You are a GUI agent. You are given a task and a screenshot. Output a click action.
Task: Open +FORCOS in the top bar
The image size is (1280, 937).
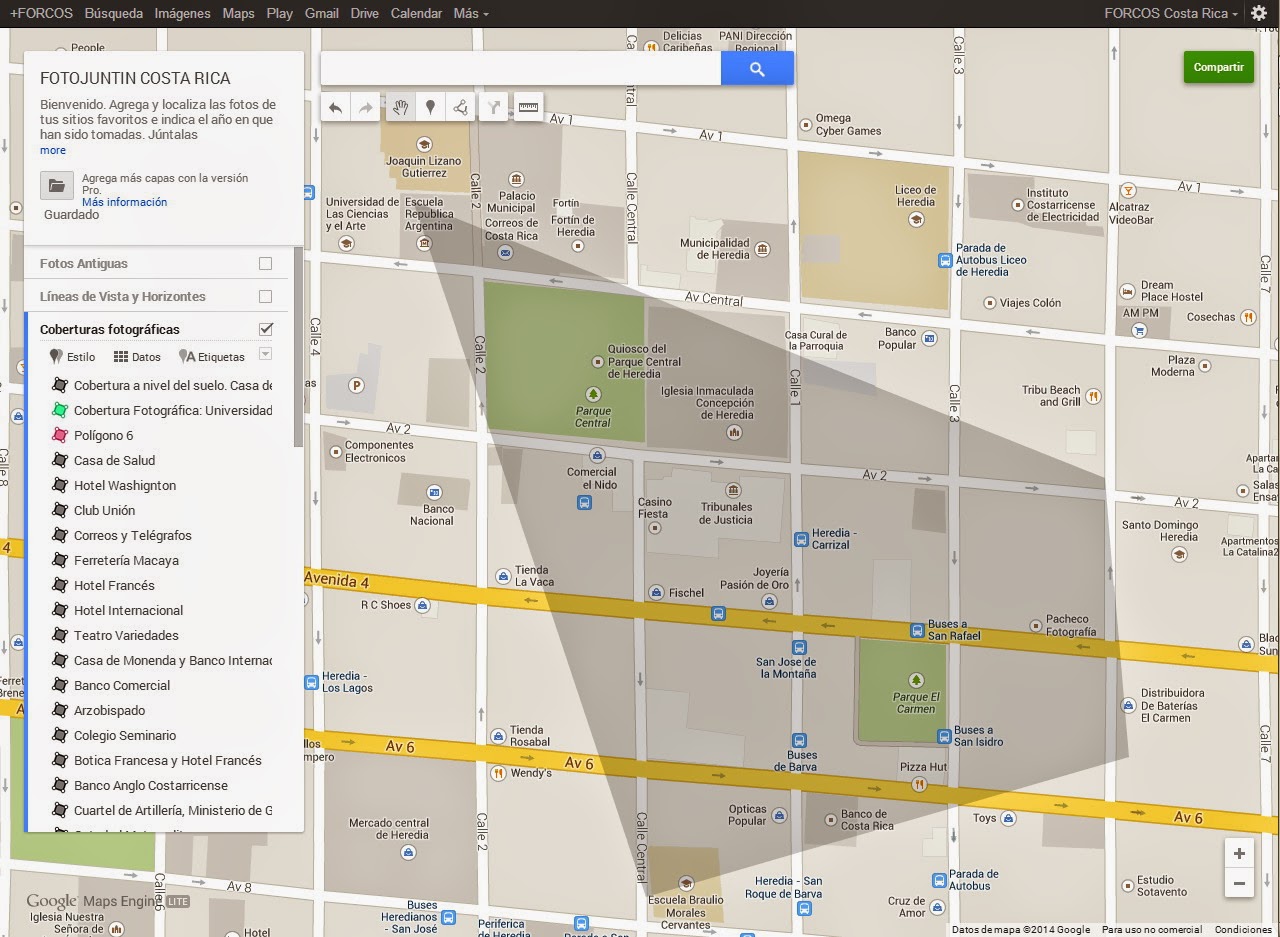pyautogui.click(x=41, y=13)
